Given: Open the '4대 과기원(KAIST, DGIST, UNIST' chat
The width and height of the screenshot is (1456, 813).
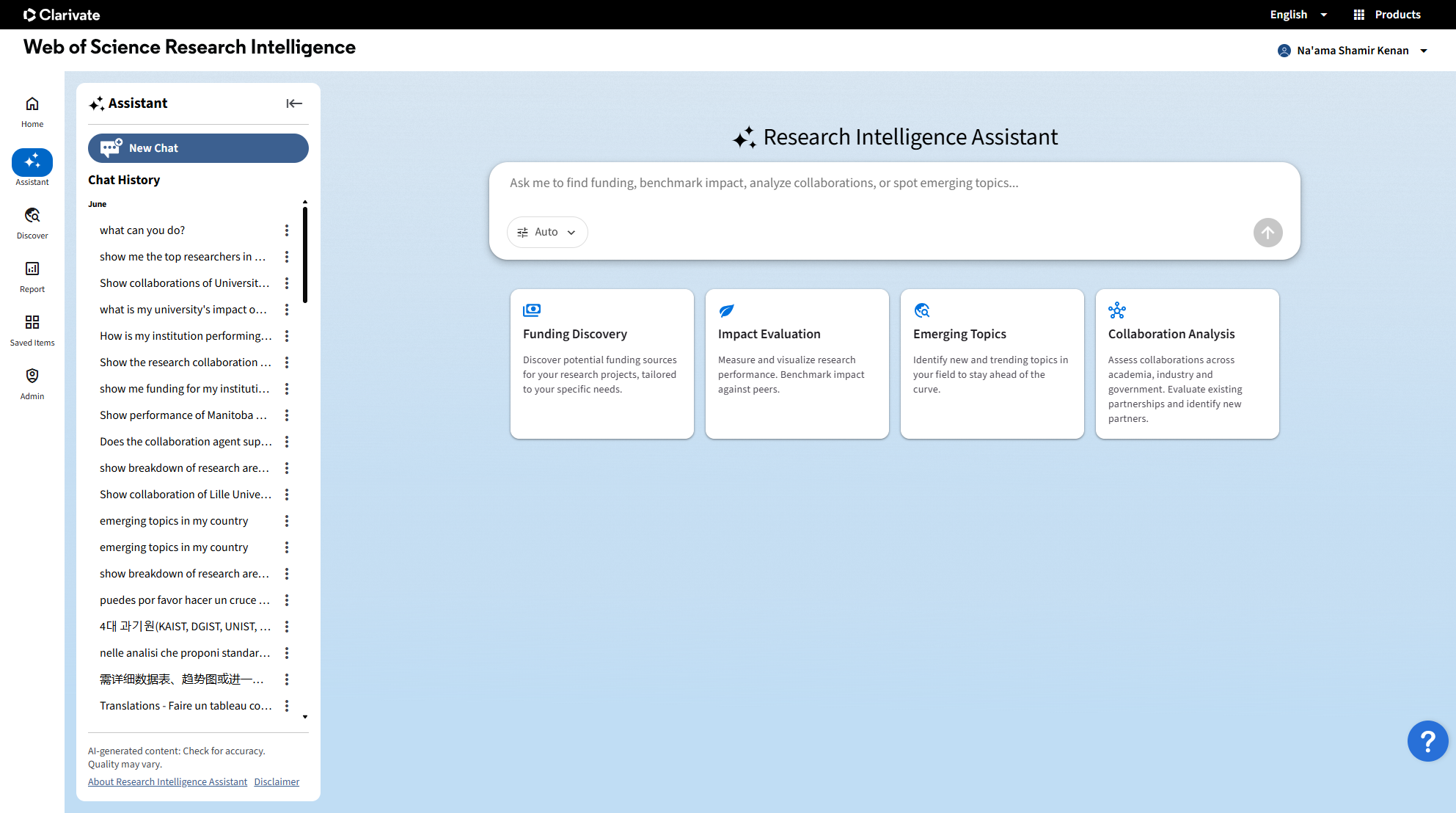Looking at the screenshot, I should 186,627.
